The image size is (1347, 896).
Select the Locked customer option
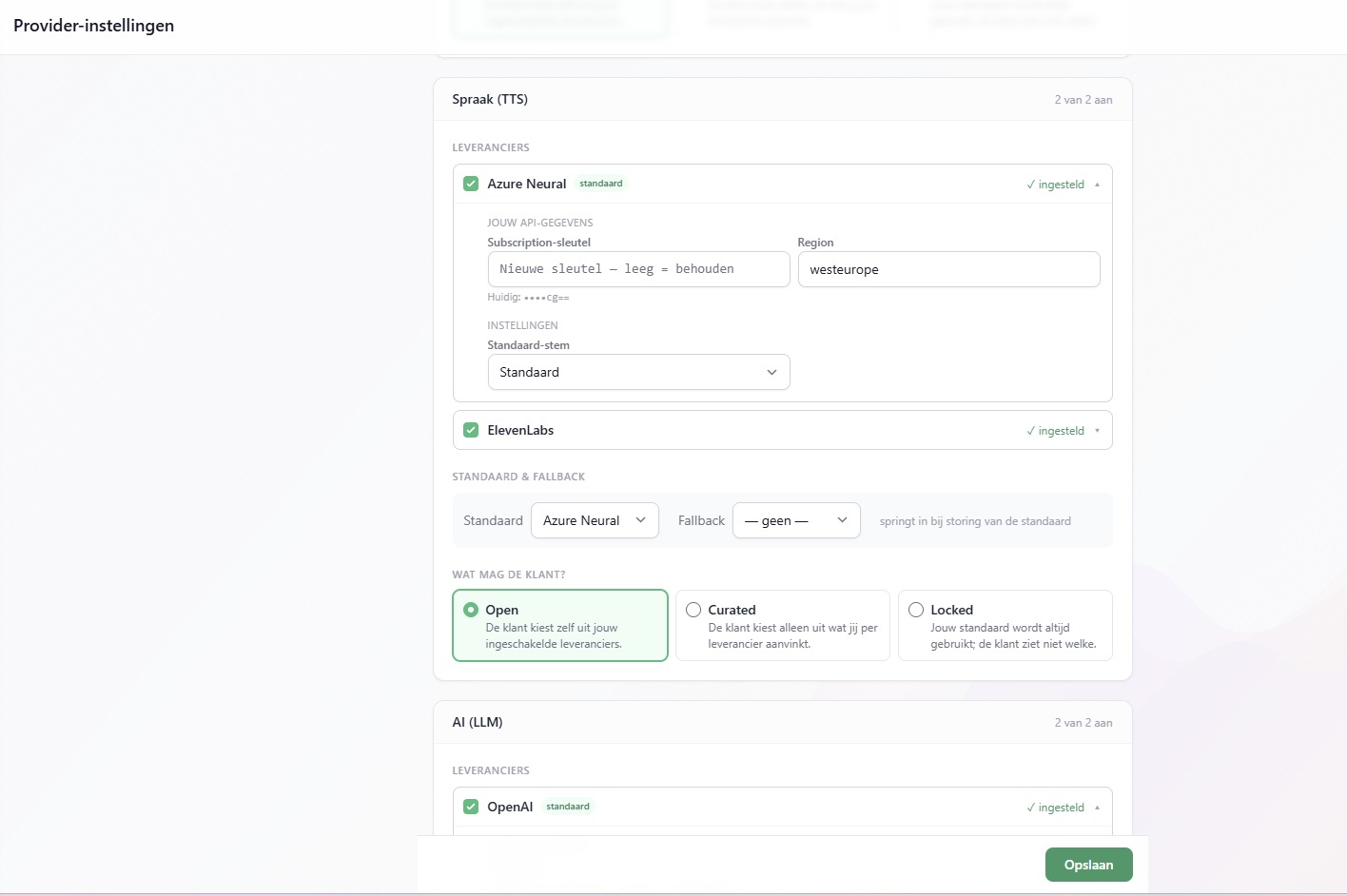tap(1005, 625)
